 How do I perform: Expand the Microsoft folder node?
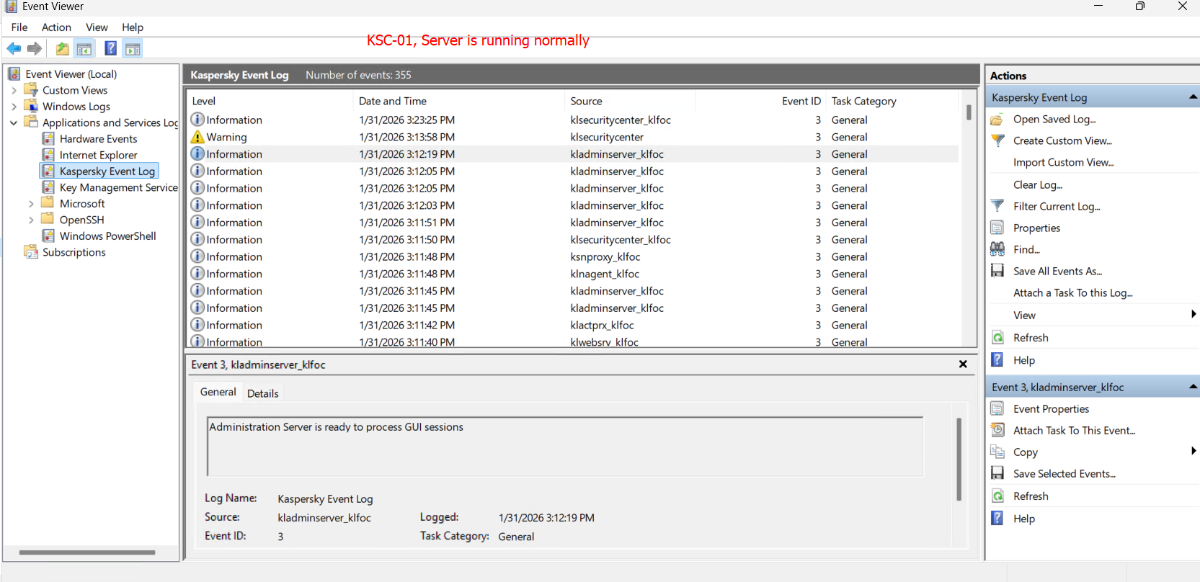point(31,204)
